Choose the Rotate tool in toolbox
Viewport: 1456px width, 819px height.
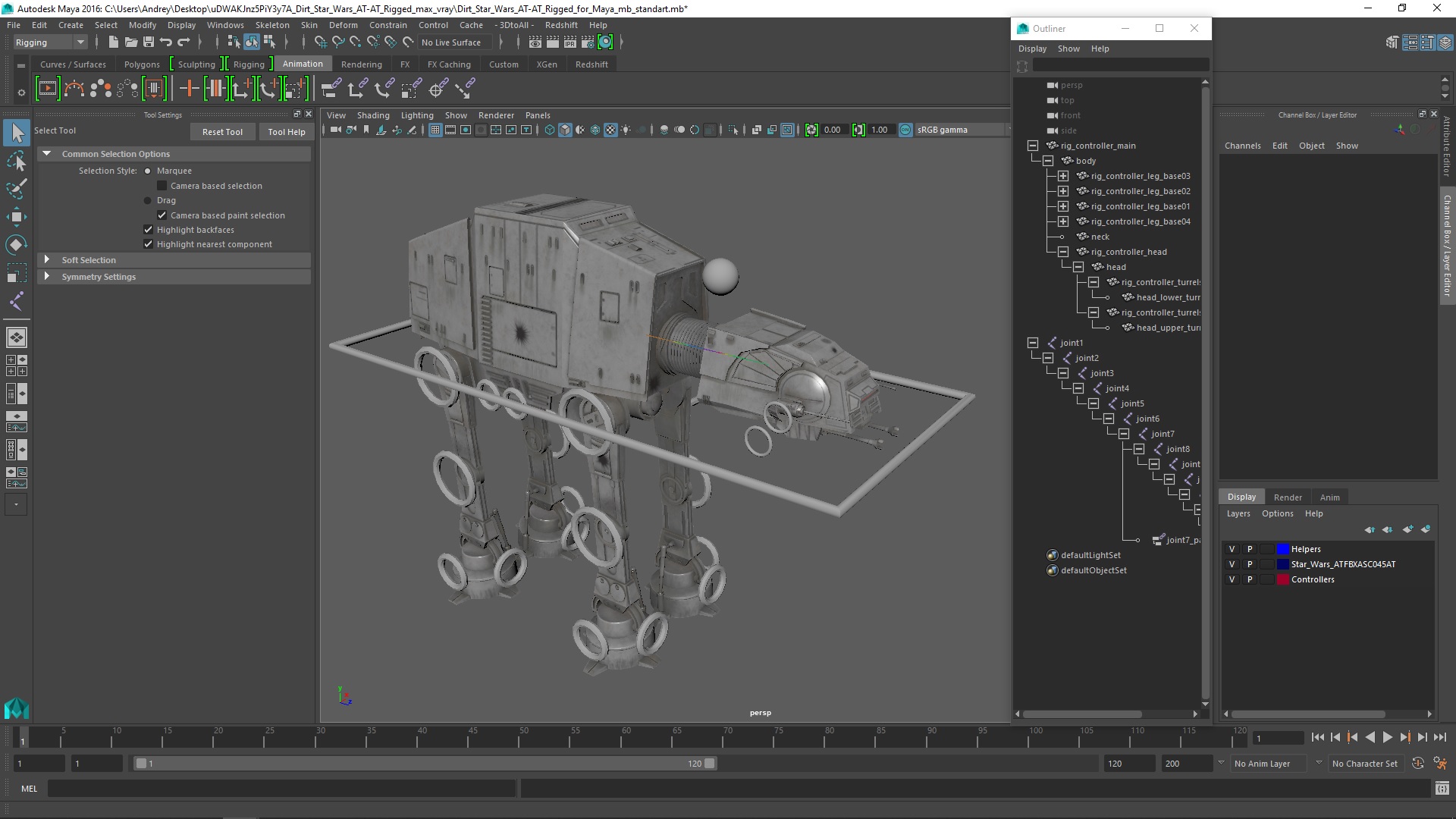17,245
